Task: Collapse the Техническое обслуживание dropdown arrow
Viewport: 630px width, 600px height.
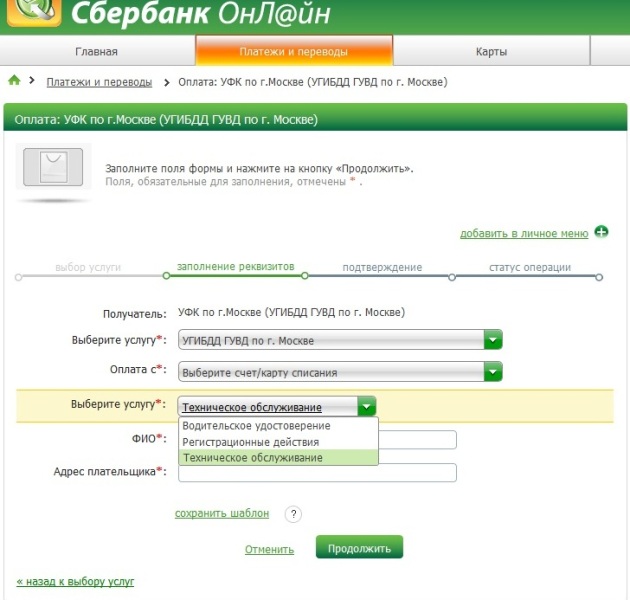Action: (x=366, y=407)
